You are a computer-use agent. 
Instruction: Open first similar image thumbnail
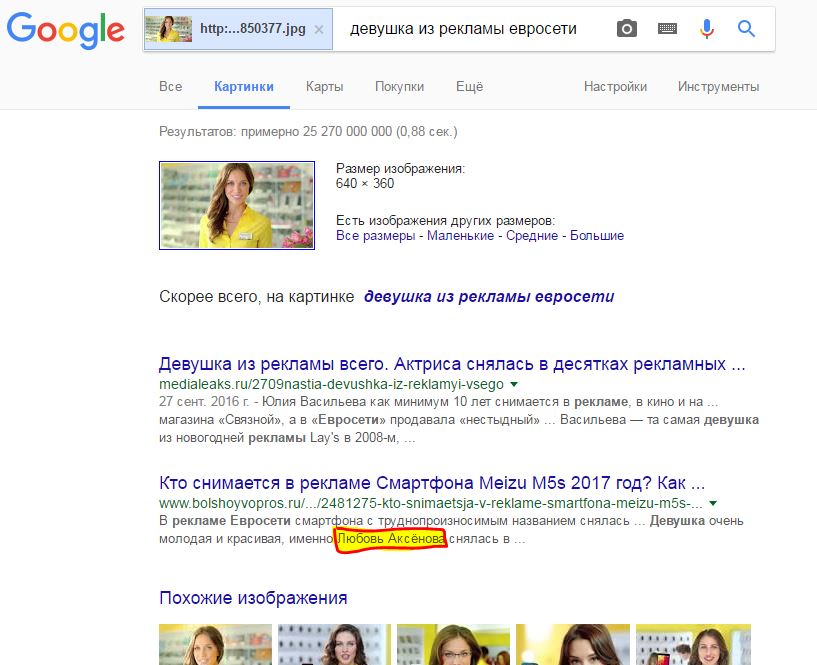click(215, 644)
